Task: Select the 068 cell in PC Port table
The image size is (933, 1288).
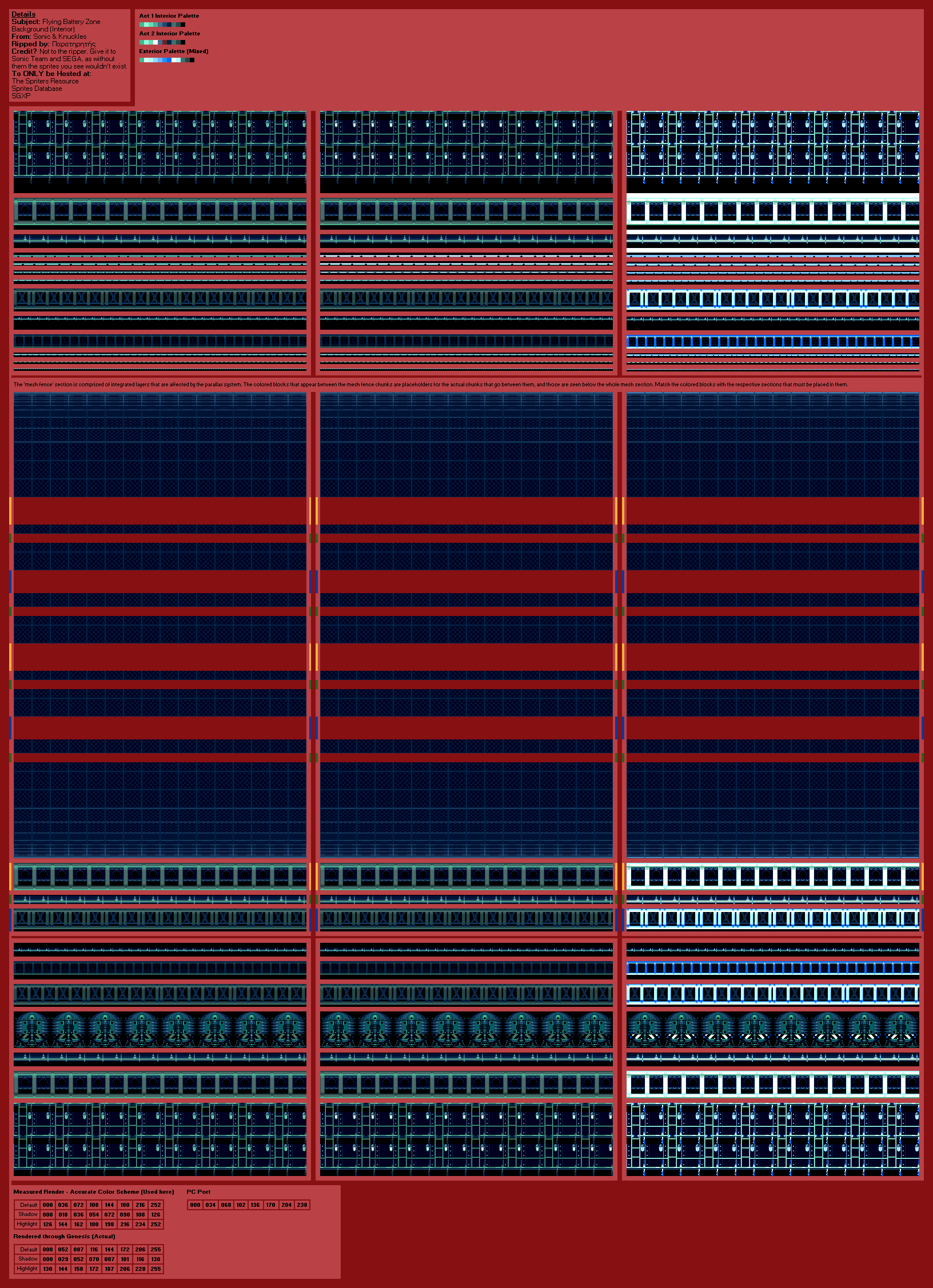Action: click(x=226, y=1205)
